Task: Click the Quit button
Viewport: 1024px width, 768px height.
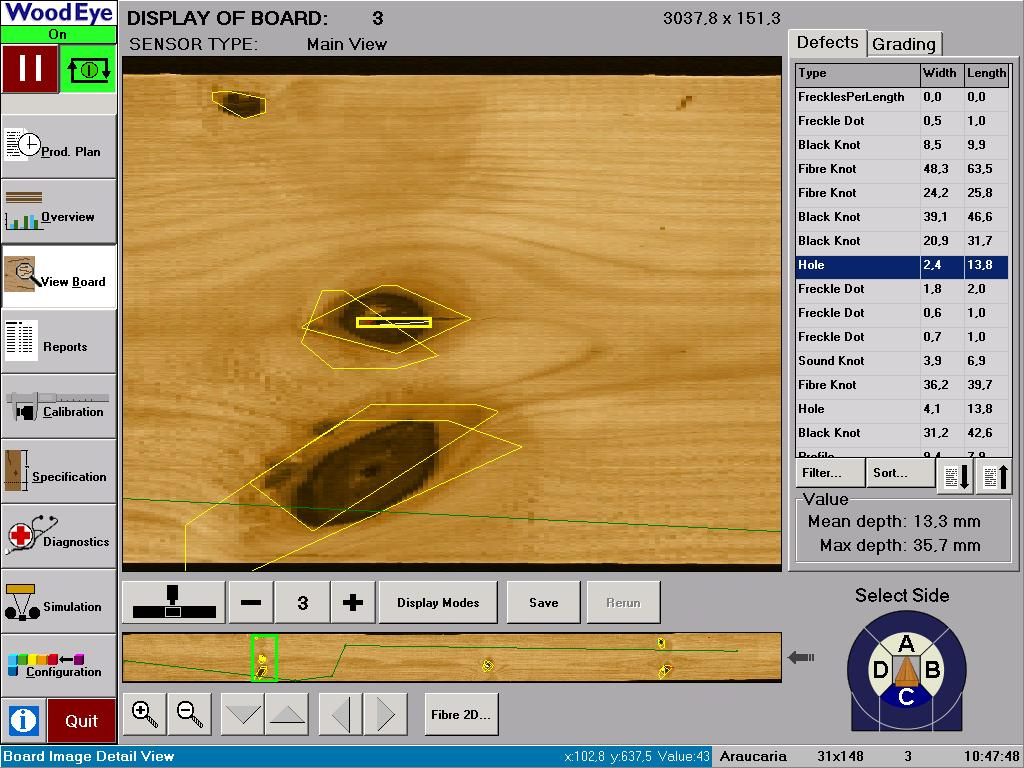Action: click(x=82, y=720)
